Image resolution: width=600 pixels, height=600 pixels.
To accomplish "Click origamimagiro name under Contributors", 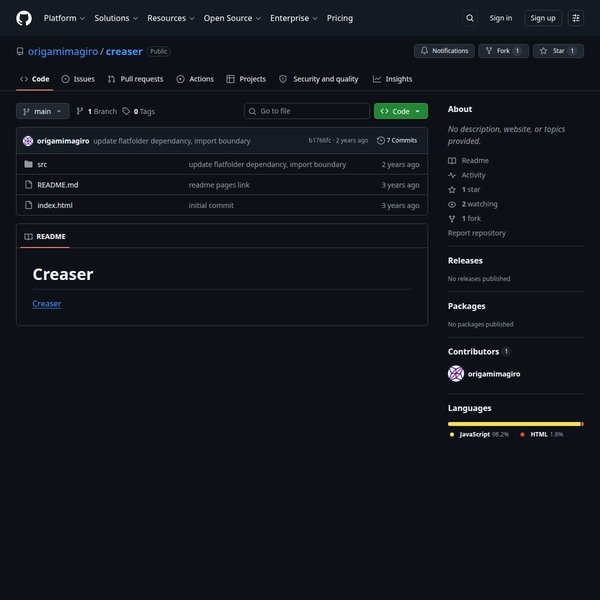I will (x=494, y=374).
